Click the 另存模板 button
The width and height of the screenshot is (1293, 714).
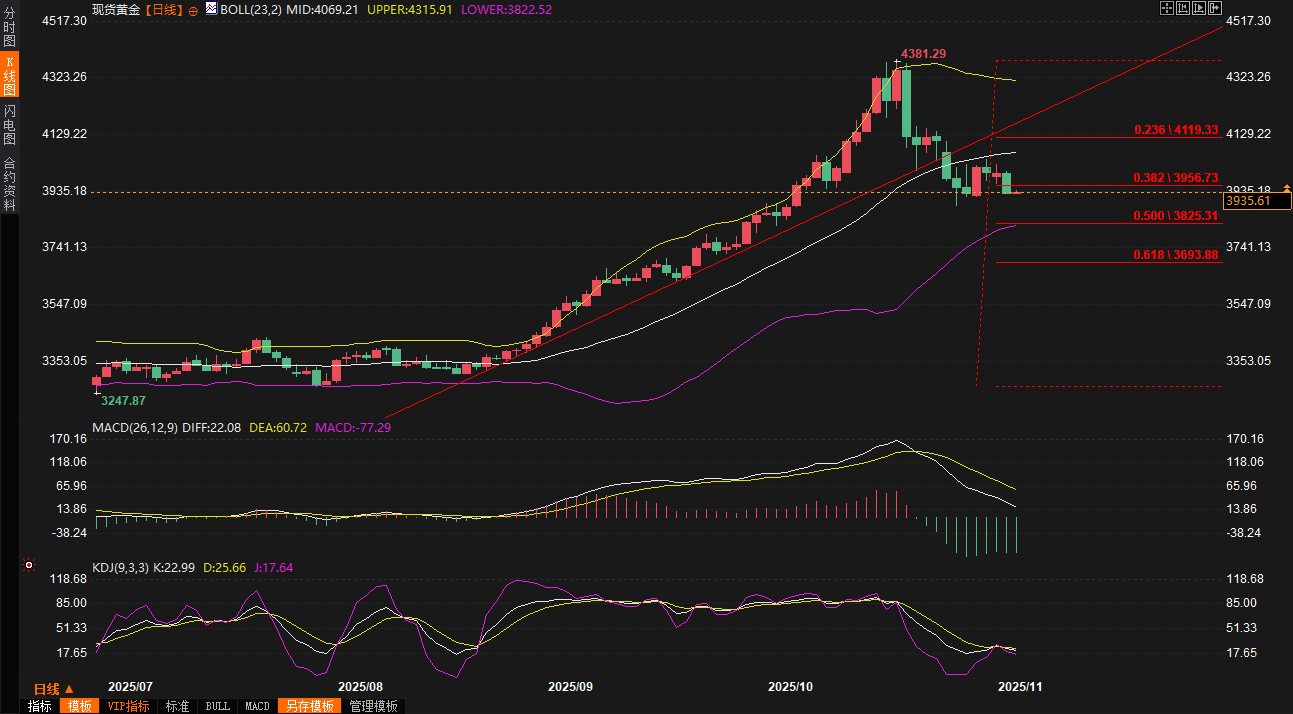(x=309, y=706)
